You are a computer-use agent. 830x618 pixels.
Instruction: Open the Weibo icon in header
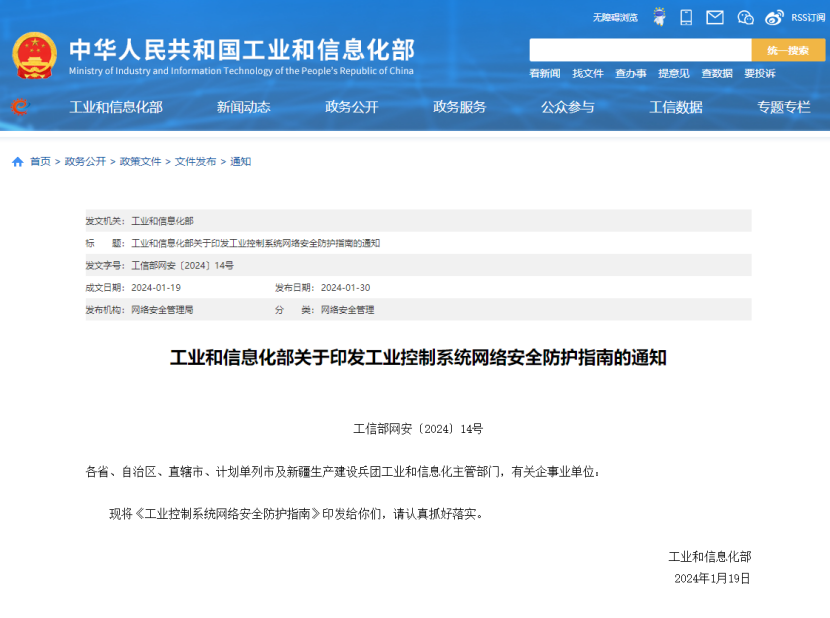tap(774, 17)
